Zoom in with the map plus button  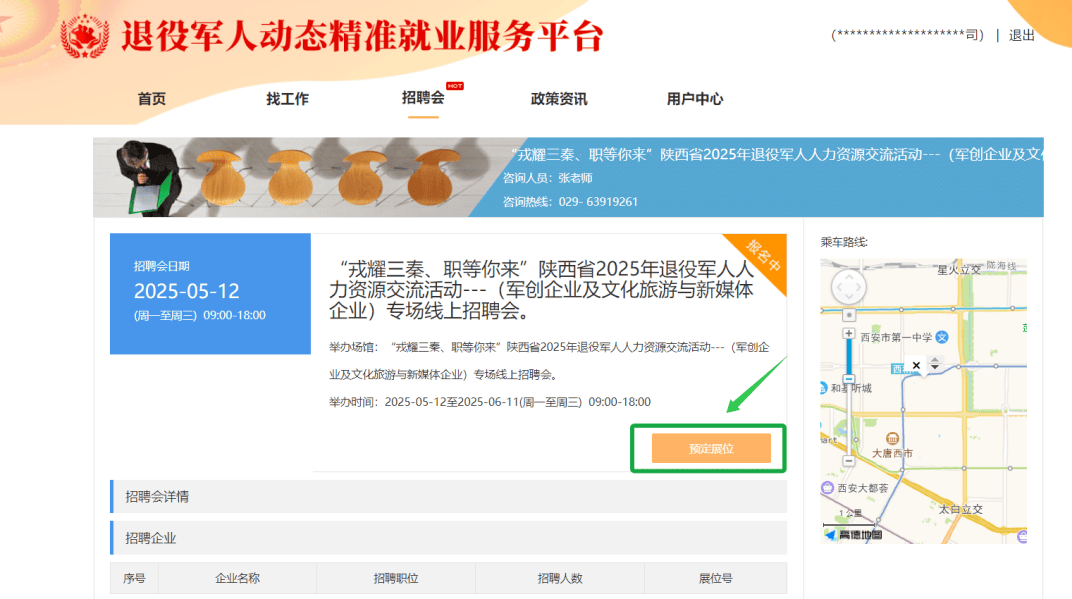point(848,334)
